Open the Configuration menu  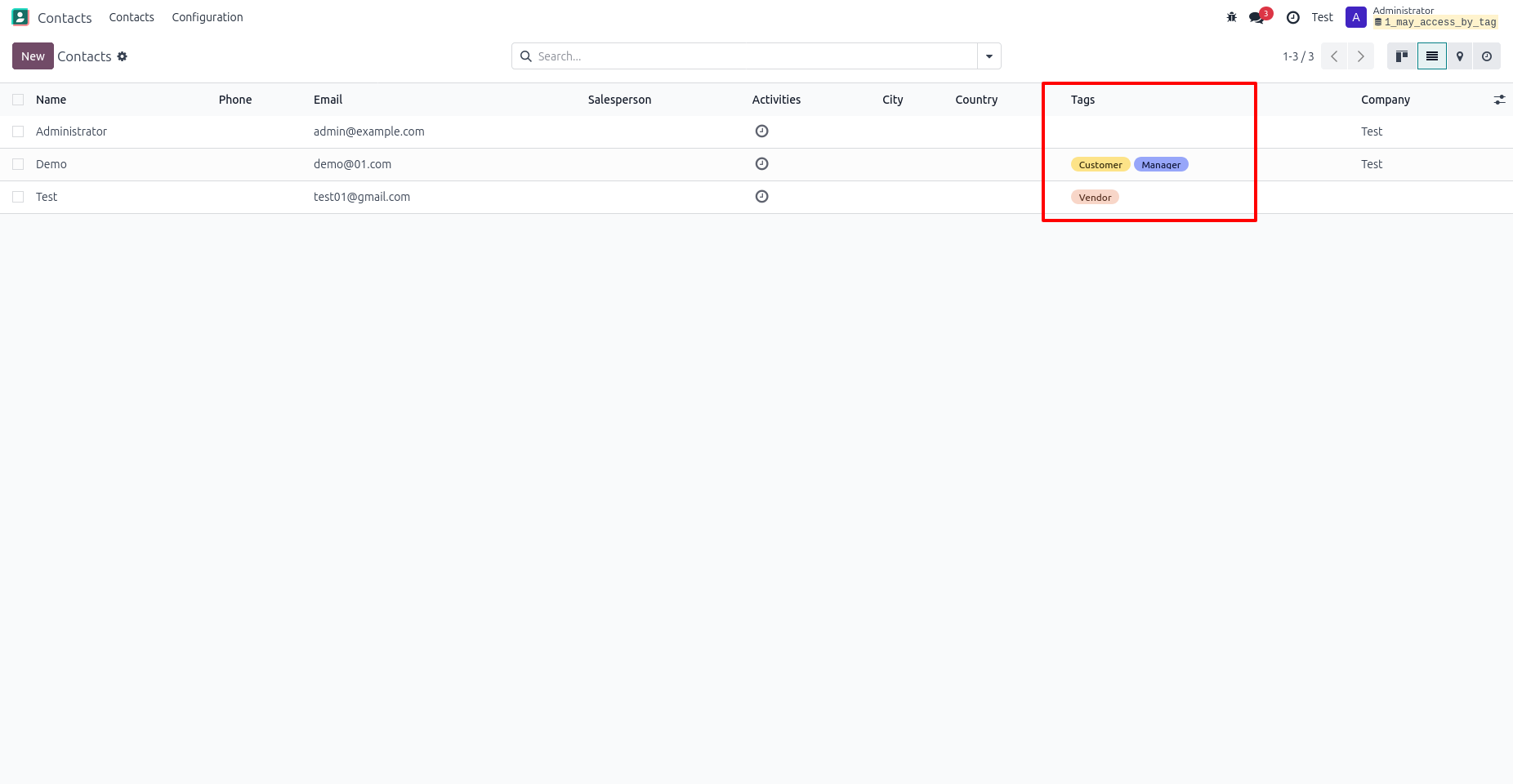coord(208,17)
